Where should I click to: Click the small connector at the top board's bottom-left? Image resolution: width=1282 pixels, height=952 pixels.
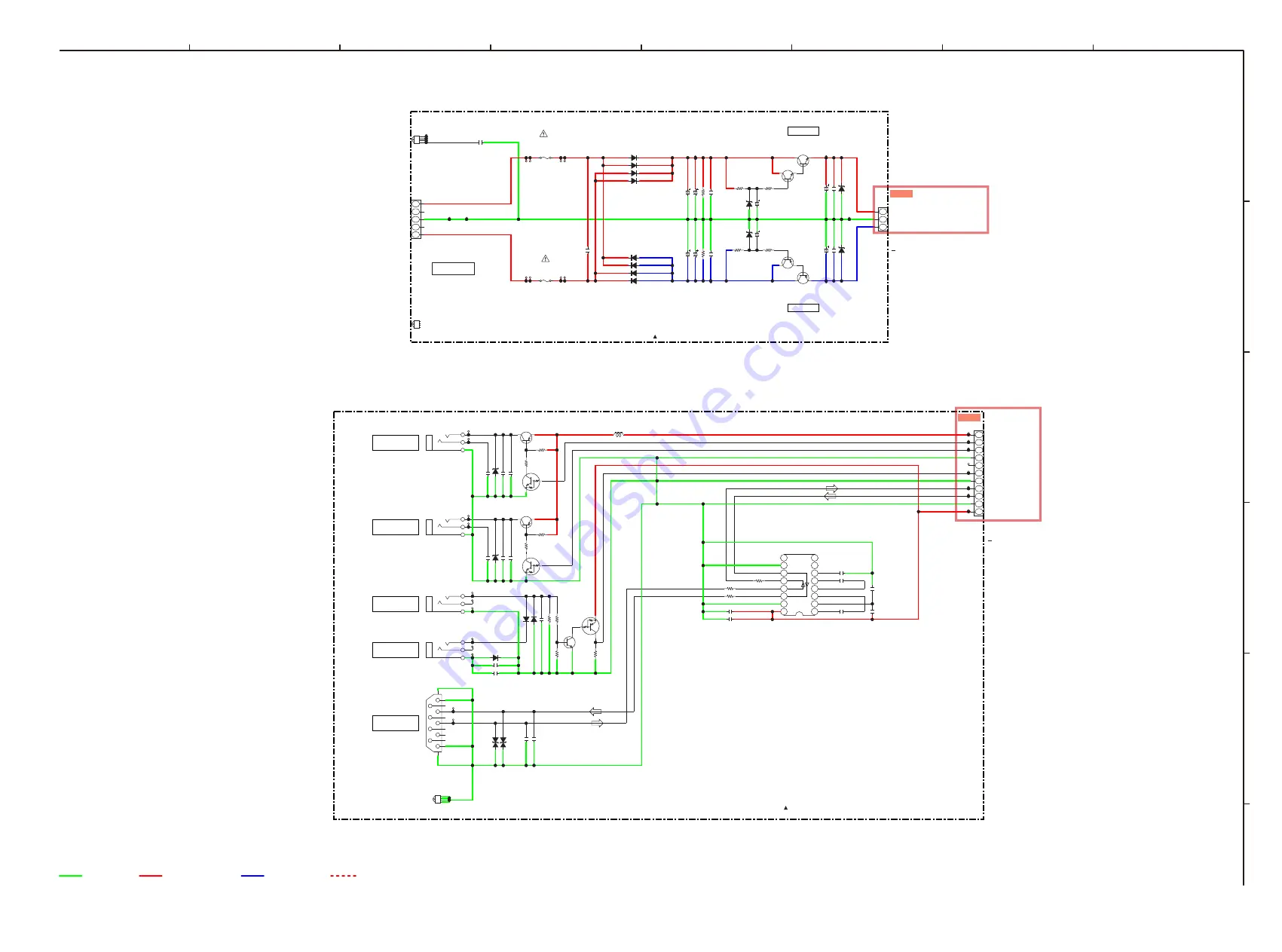416,324
